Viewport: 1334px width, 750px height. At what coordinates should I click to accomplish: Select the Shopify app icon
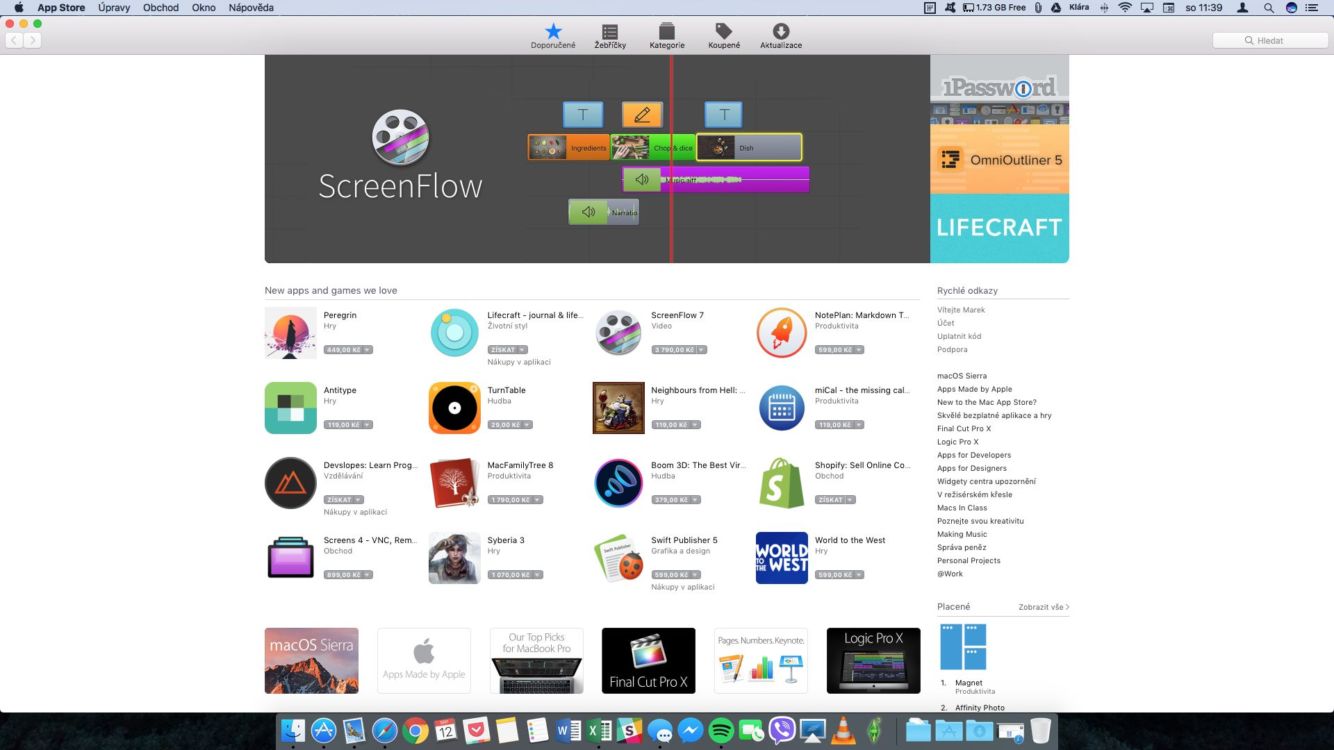click(x=781, y=483)
